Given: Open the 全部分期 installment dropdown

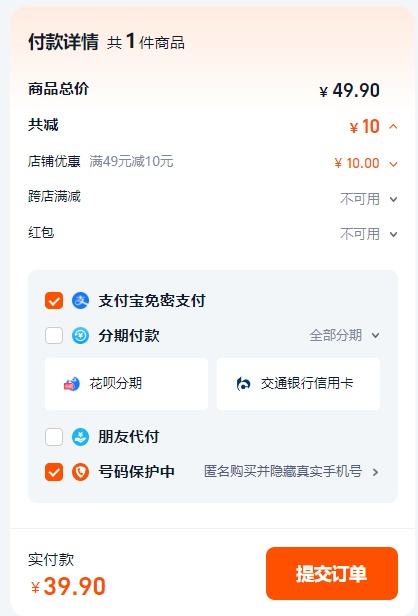Looking at the screenshot, I should pyautogui.click(x=345, y=336).
